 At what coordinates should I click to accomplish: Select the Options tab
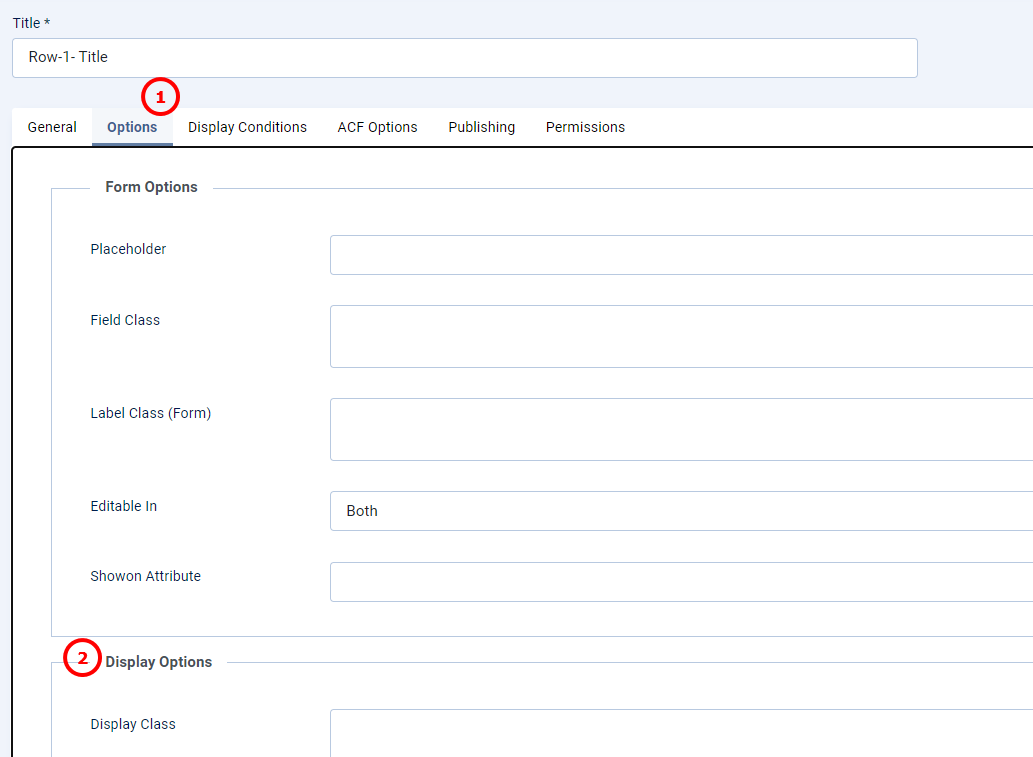click(132, 127)
